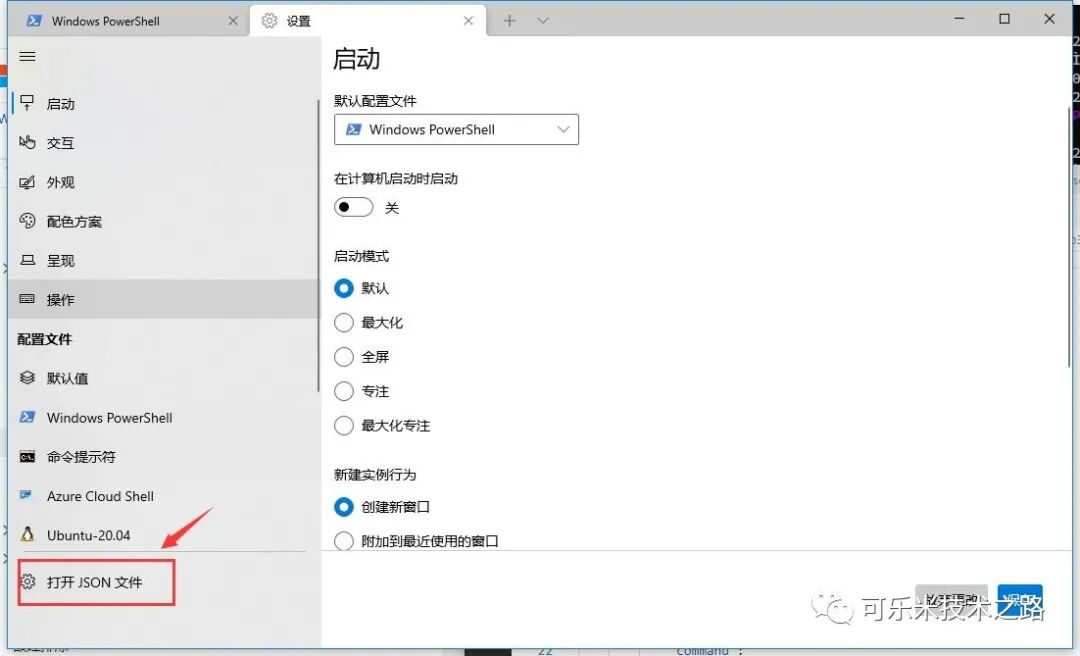Open the 命令提示符 profile settings
The height and width of the screenshot is (656, 1080).
78,457
